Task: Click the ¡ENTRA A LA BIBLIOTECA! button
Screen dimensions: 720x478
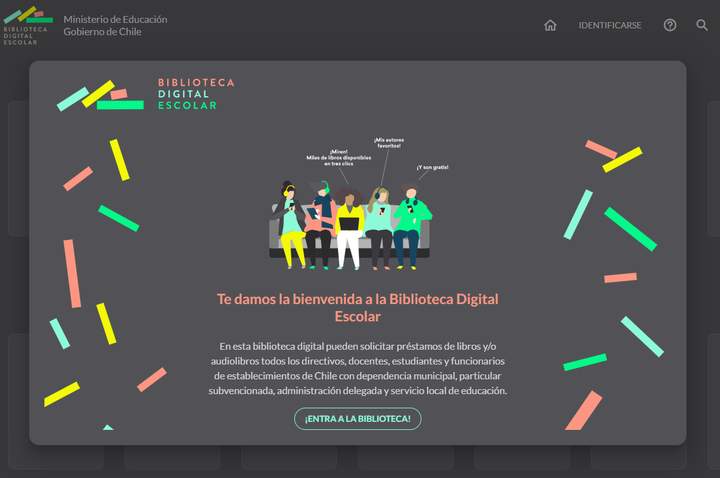Action: pyautogui.click(x=358, y=419)
